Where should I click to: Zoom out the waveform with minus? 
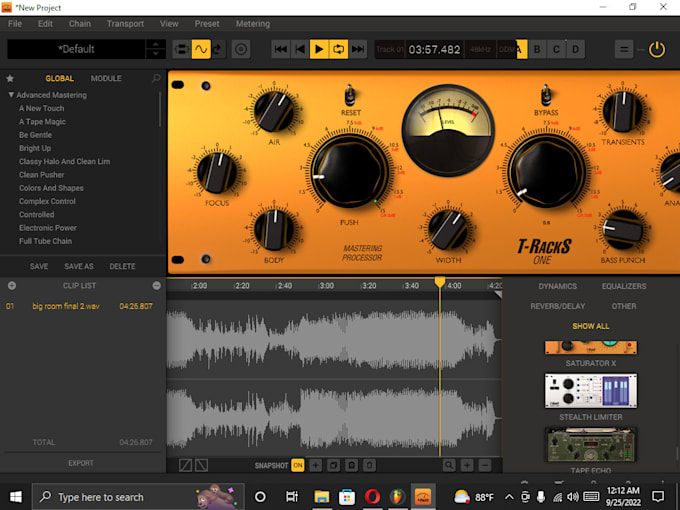(485, 465)
